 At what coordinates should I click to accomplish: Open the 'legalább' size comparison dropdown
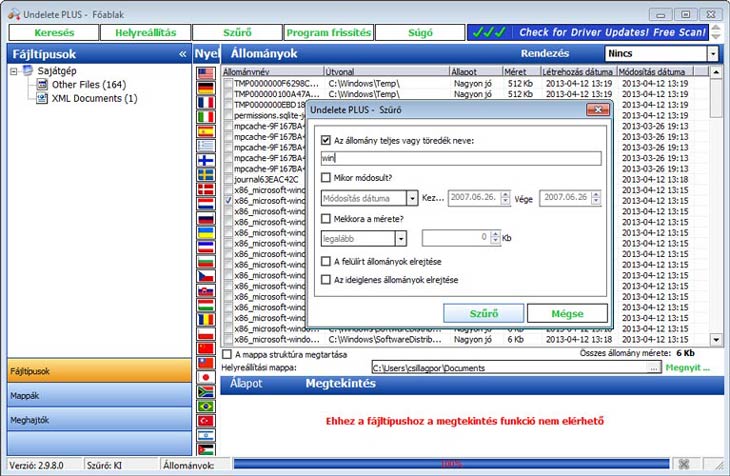(401, 239)
